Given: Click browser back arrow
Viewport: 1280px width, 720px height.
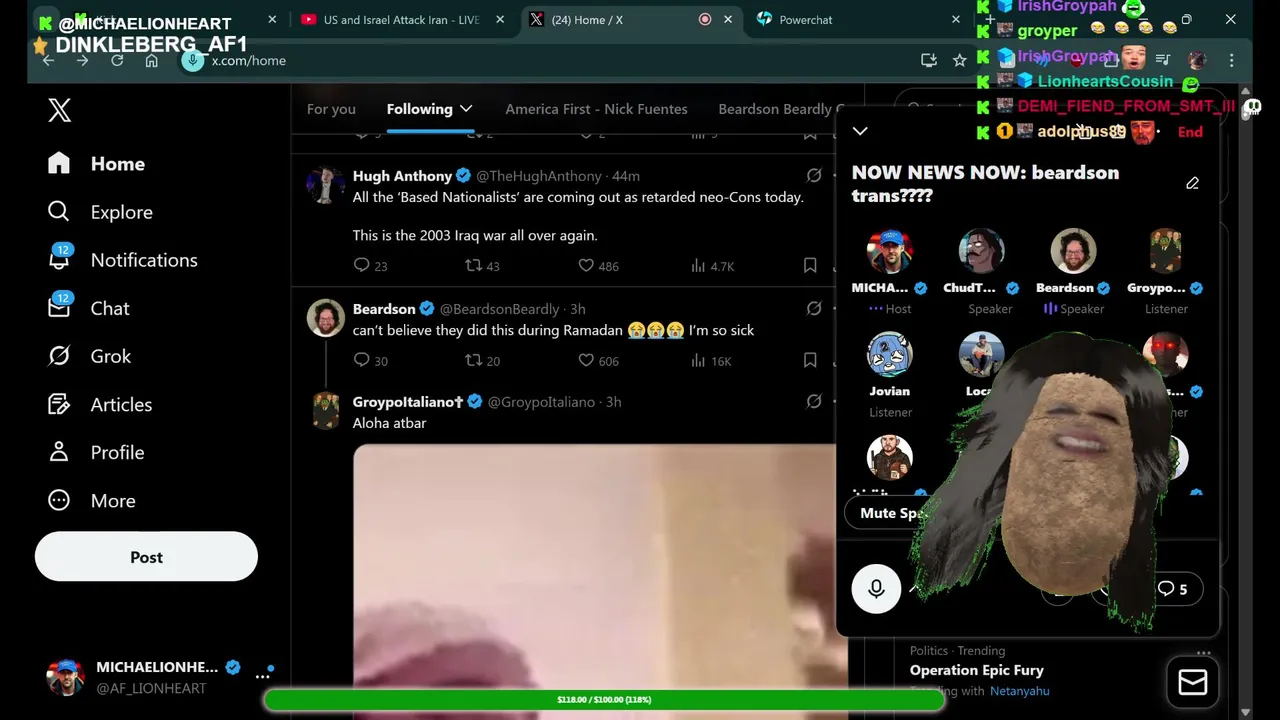Looking at the screenshot, I should 48,60.
